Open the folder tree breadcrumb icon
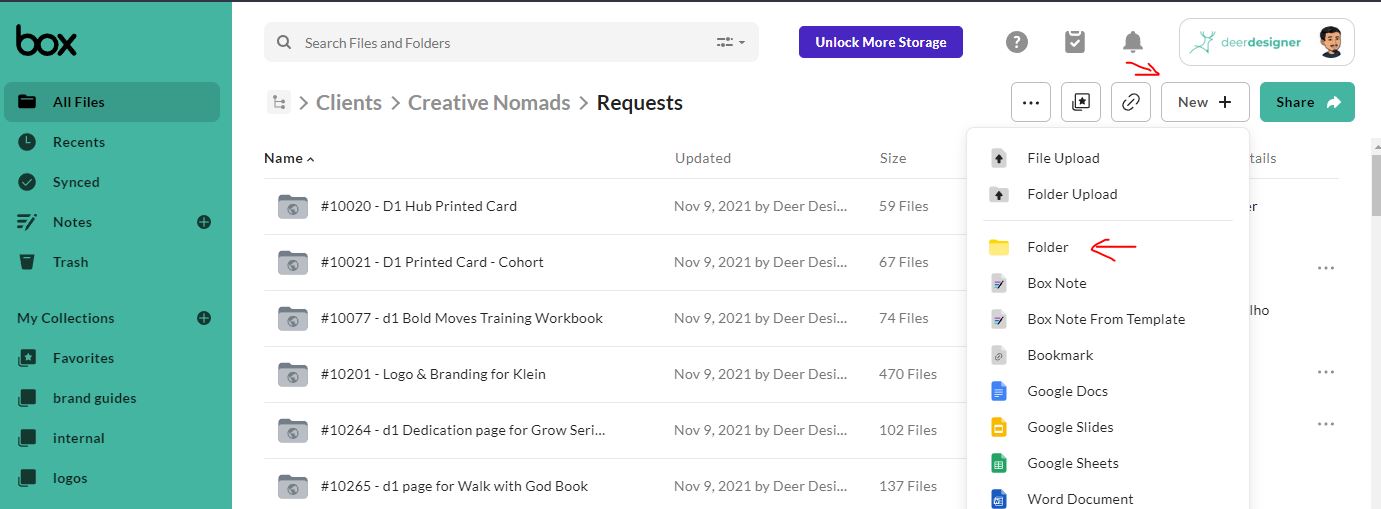This screenshot has height=509, width=1381. 279,102
